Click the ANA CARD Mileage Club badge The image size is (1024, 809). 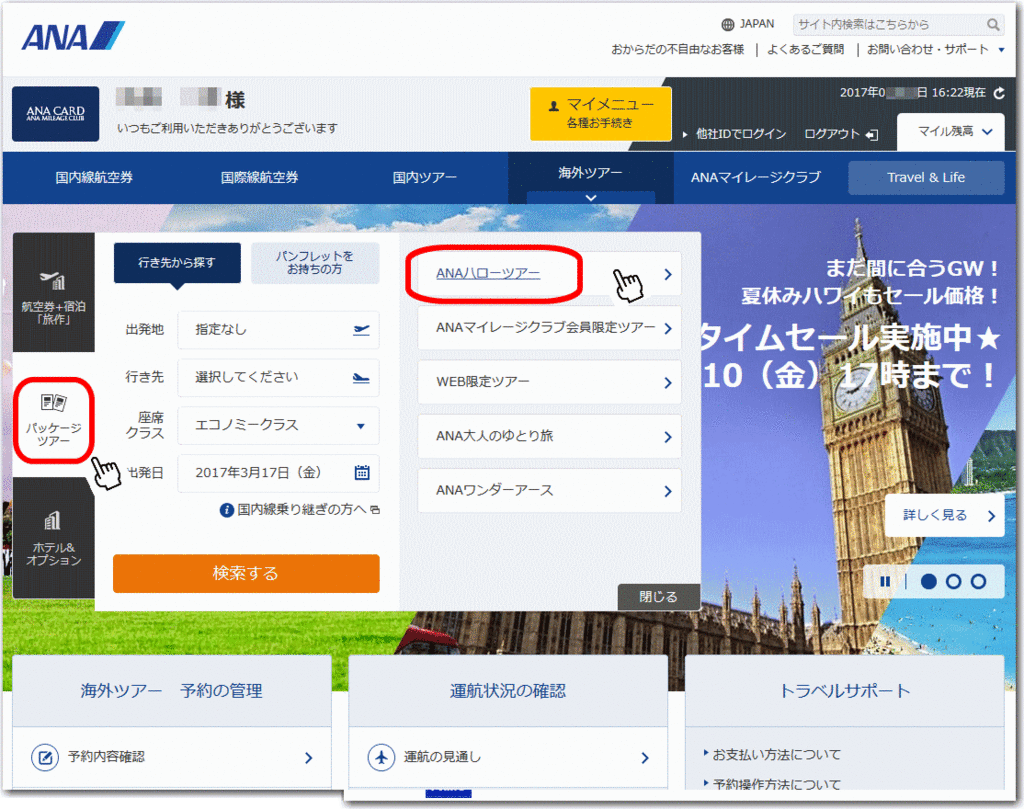click(56, 114)
